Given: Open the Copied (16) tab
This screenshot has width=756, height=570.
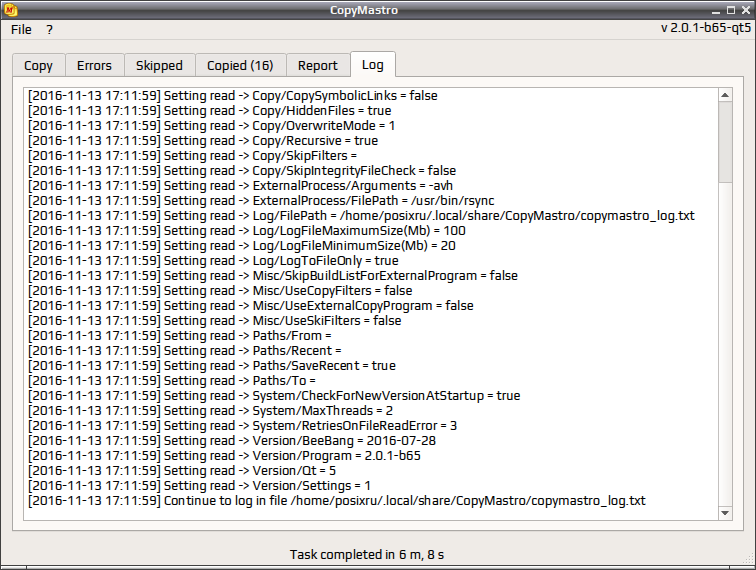Looking at the screenshot, I should coord(240,66).
